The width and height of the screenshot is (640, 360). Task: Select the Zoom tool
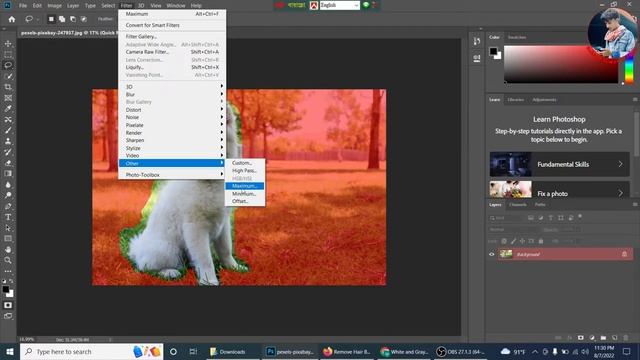8,260
